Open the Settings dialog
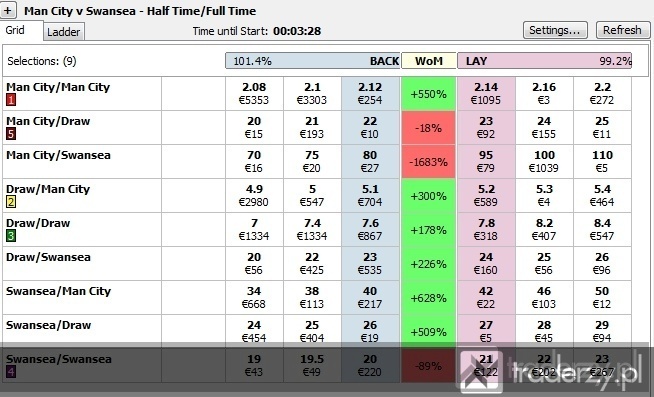 [555, 30]
